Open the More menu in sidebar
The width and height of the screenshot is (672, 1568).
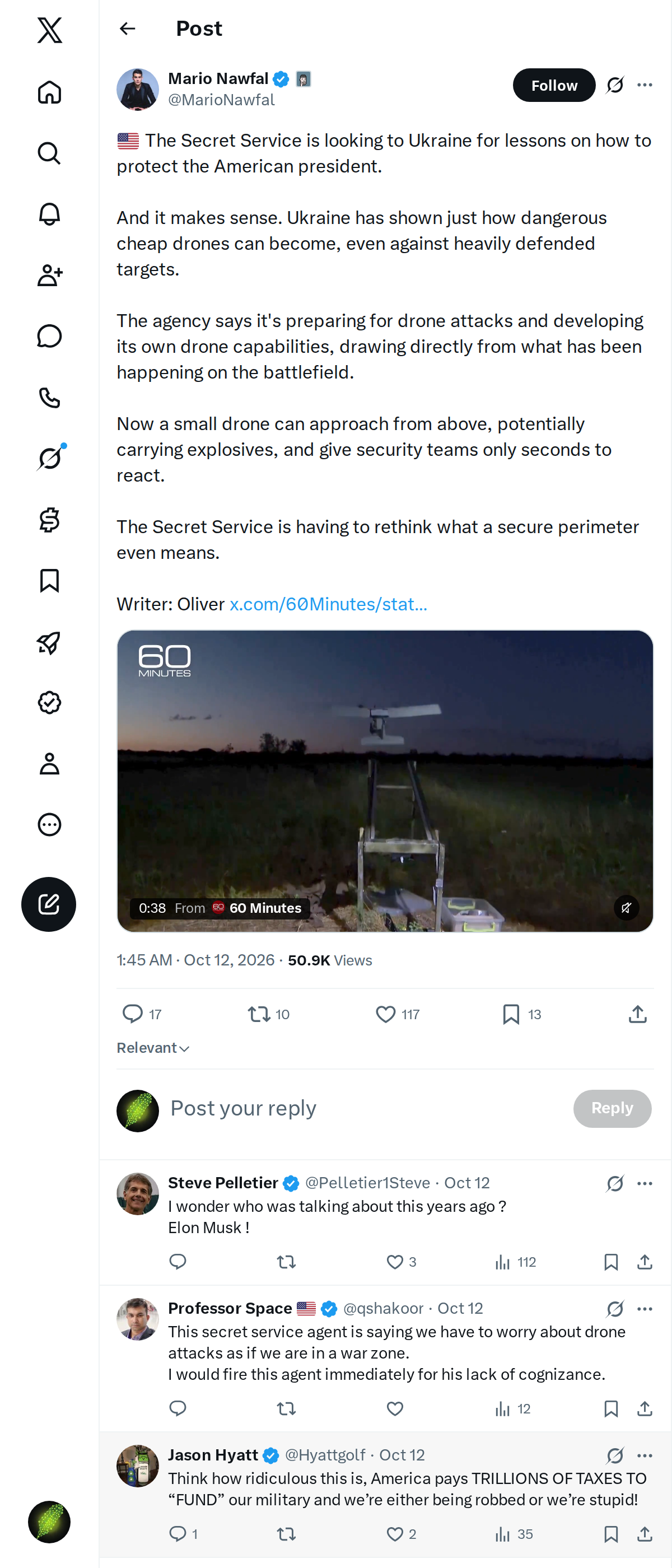point(49,825)
